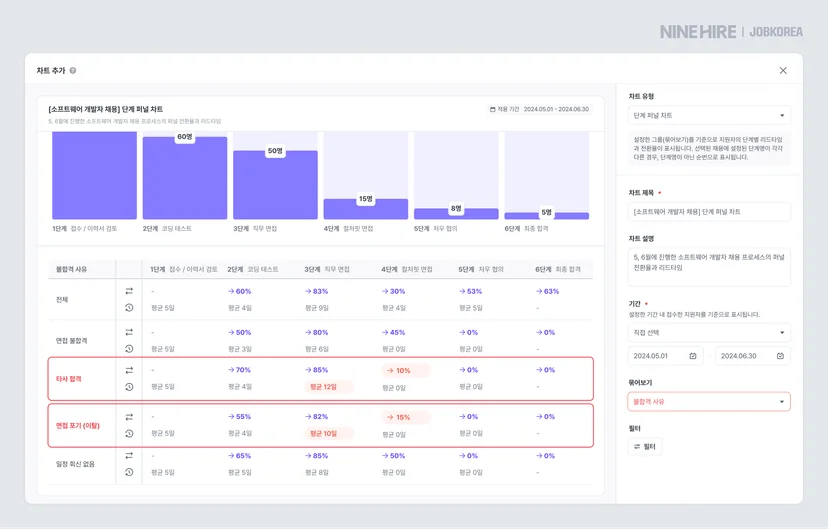
Task: Open the 차트 유형 dropdown showing 단계 퍼널 차트
Action: (x=709, y=115)
